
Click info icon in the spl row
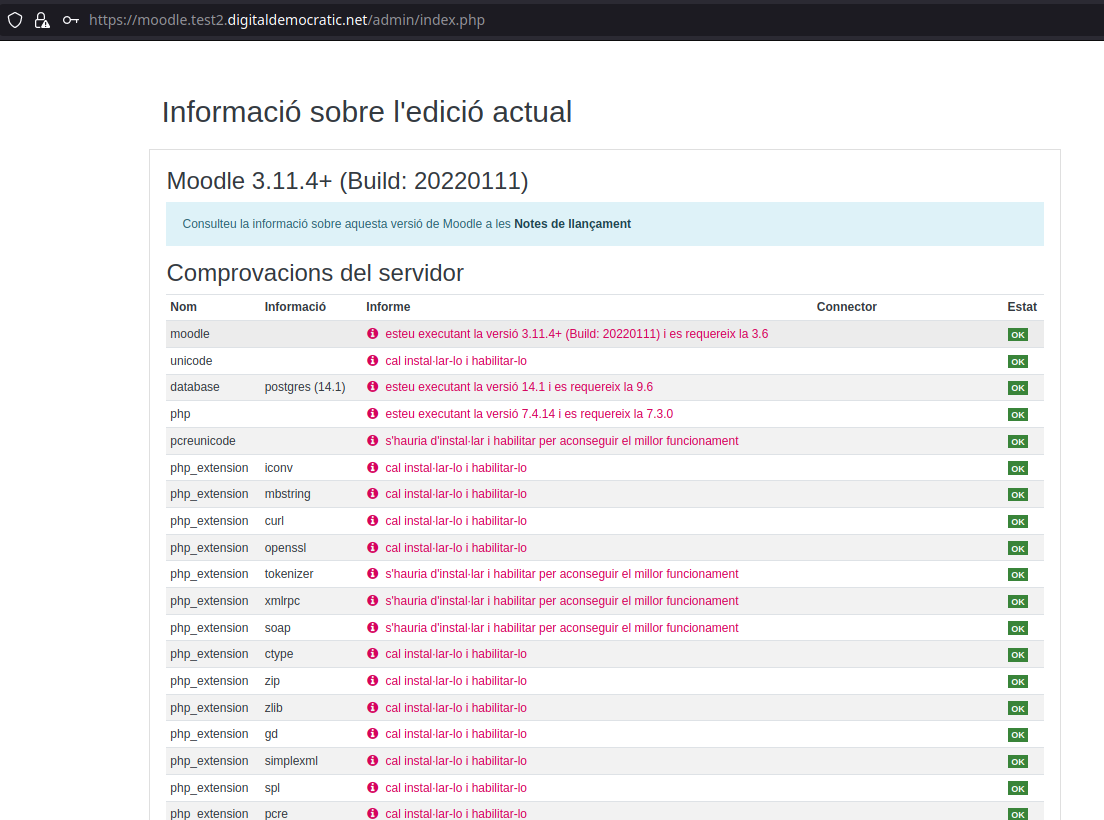click(372, 788)
